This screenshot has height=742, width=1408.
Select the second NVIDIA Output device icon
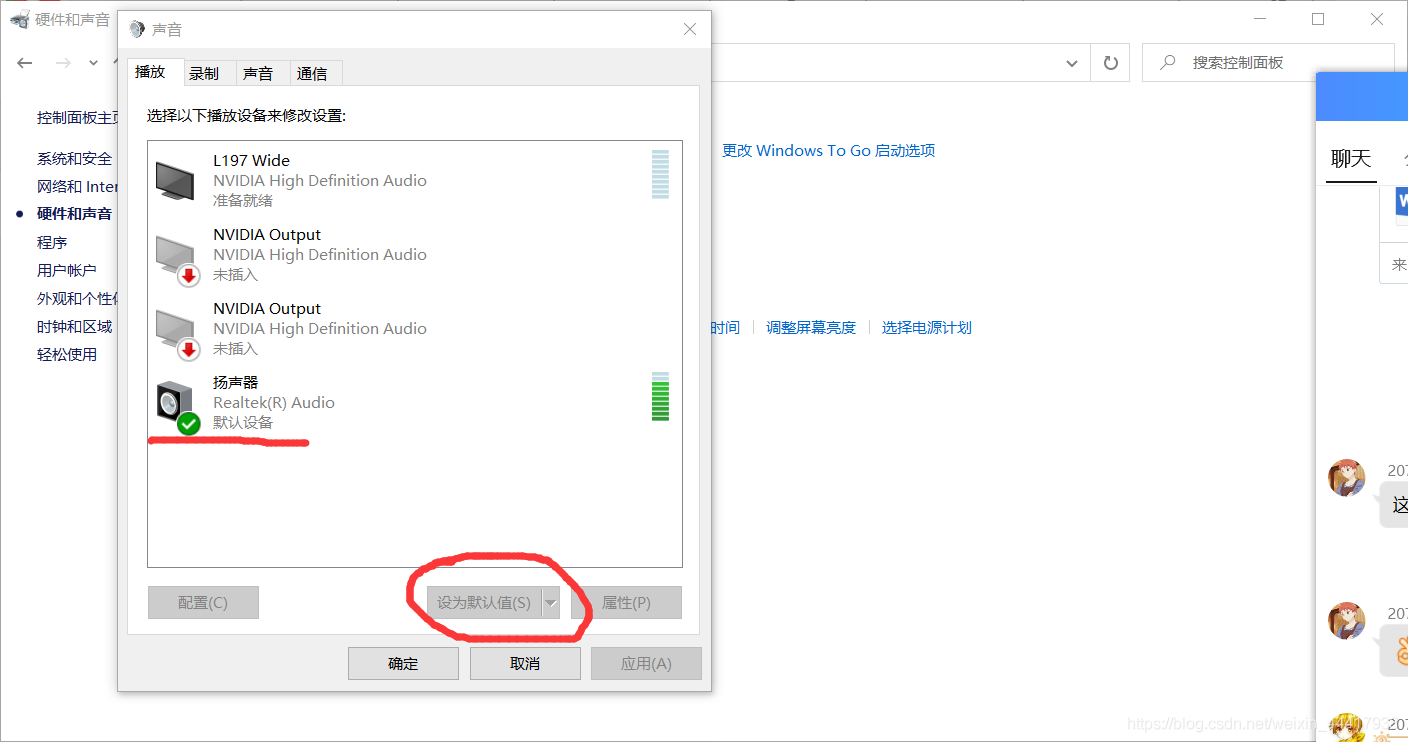pyautogui.click(x=177, y=333)
